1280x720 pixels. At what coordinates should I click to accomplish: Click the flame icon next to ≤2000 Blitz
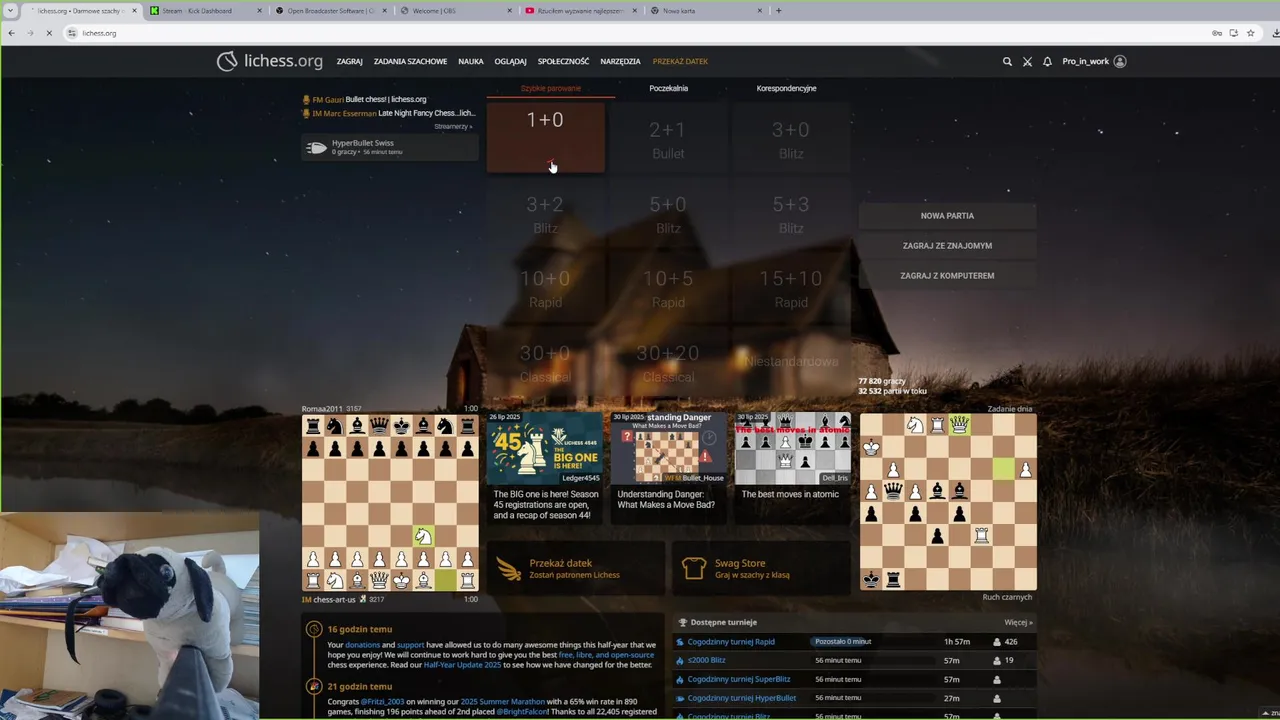[x=680, y=660]
